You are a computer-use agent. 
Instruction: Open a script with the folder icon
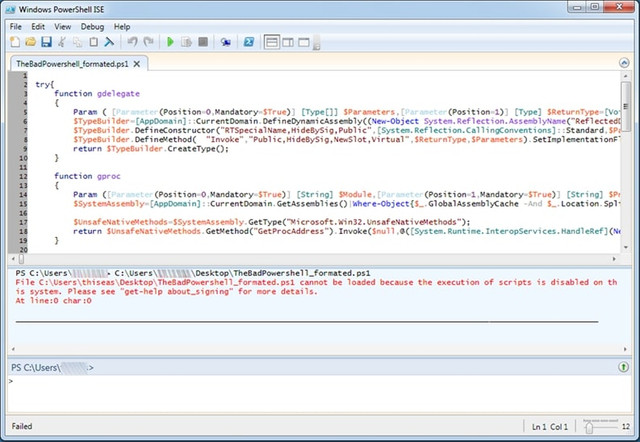(x=30, y=42)
